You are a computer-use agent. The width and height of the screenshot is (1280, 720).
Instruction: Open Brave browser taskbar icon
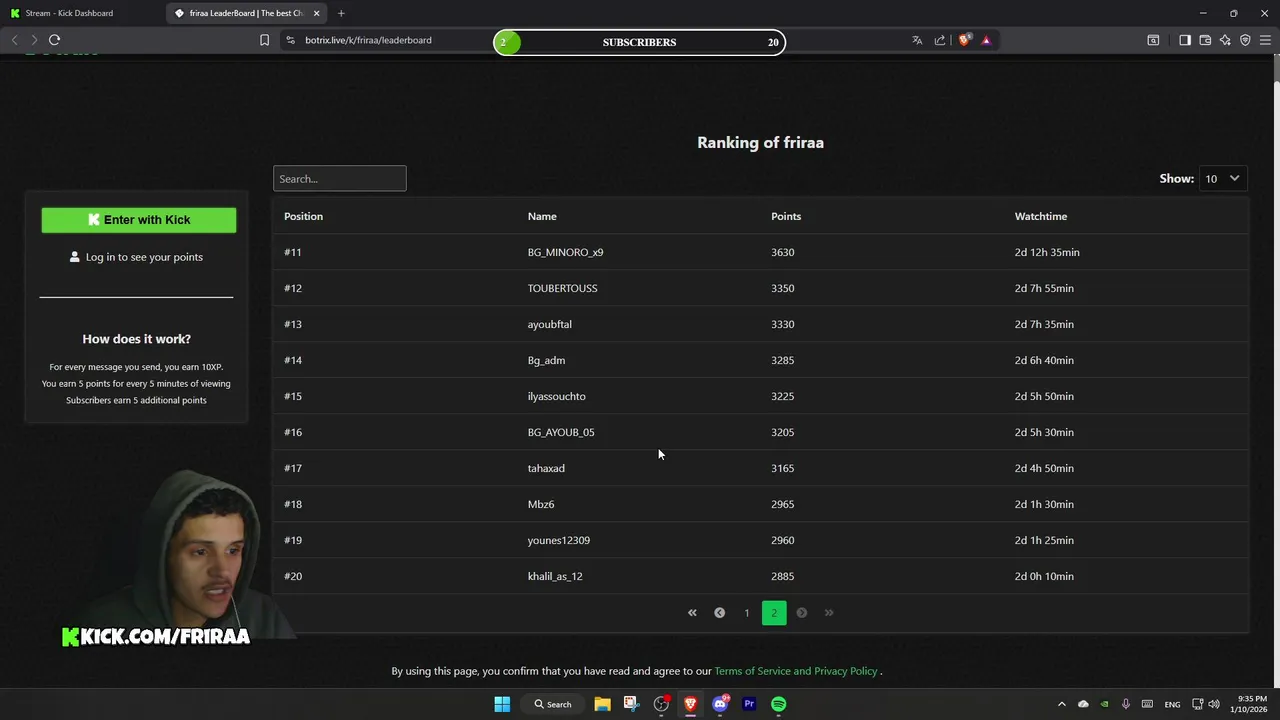point(690,704)
